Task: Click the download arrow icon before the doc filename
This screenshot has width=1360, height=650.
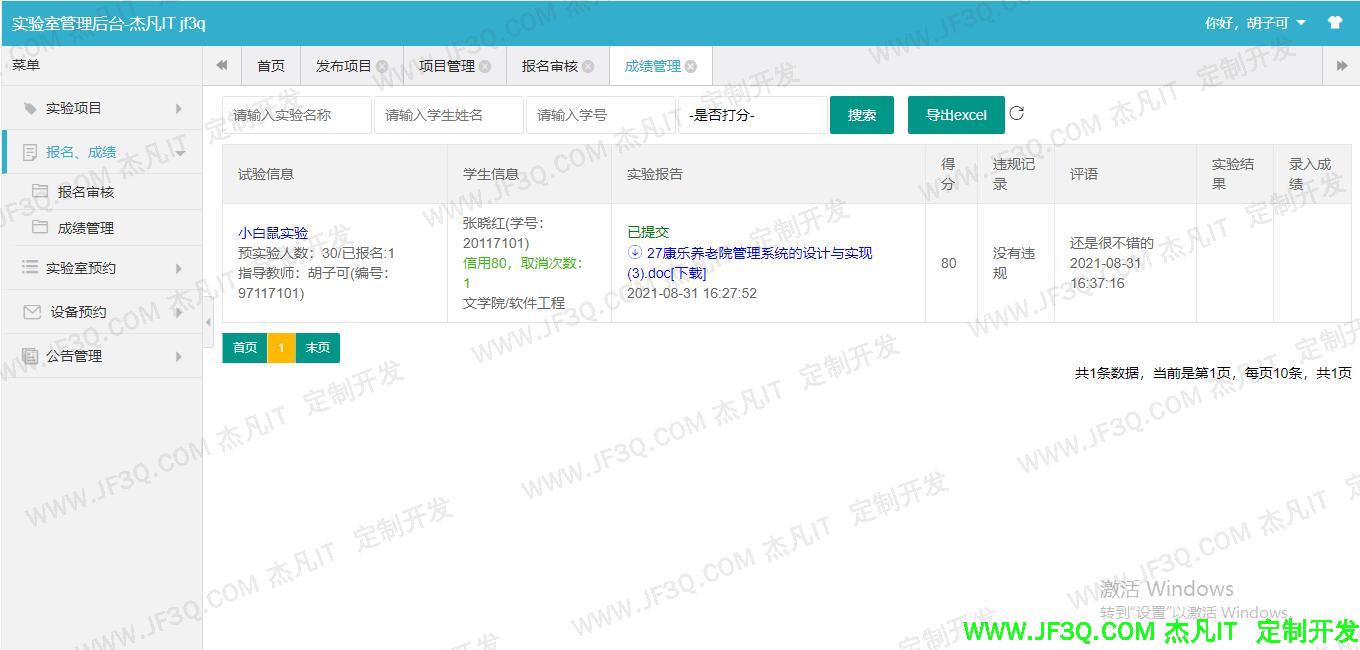Action: [x=634, y=253]
